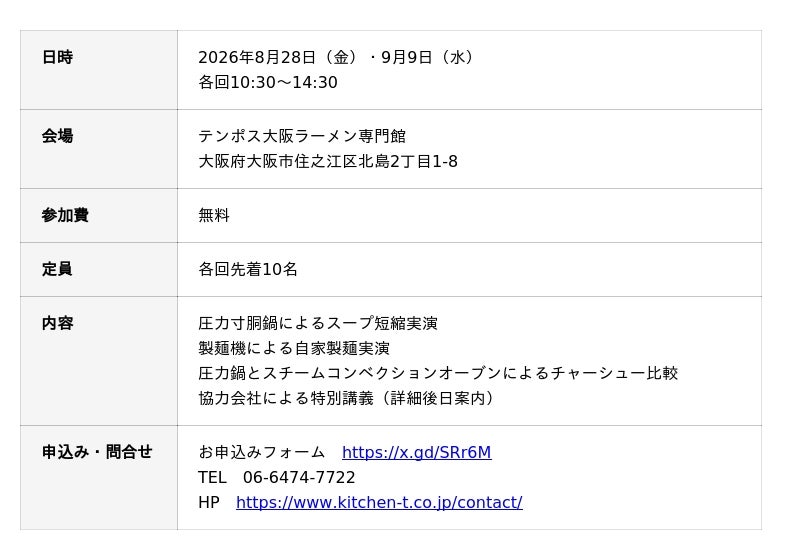This screenshot has width=800, height=560.
Task: Click the capacity text 各回先着10名
Action: tap(247, 269)
